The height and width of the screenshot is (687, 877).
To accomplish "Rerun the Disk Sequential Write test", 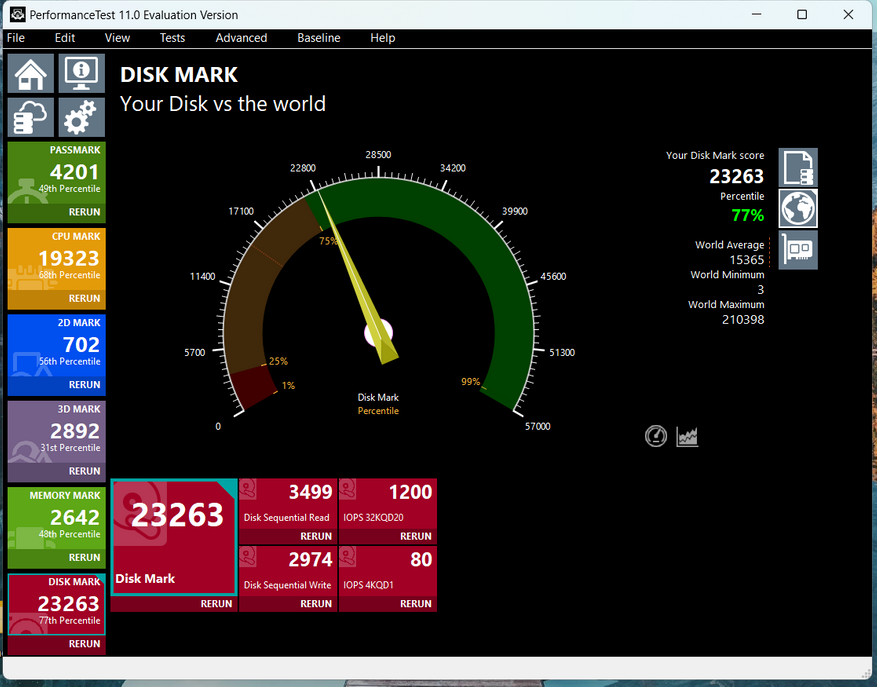I will coord(316,604).
